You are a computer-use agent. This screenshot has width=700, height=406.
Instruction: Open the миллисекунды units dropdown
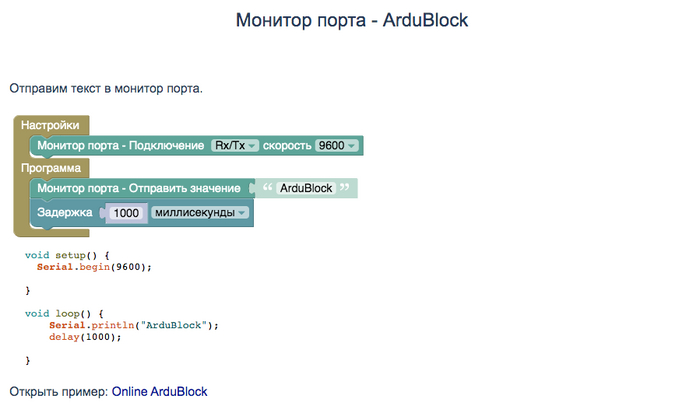(200, 213)
